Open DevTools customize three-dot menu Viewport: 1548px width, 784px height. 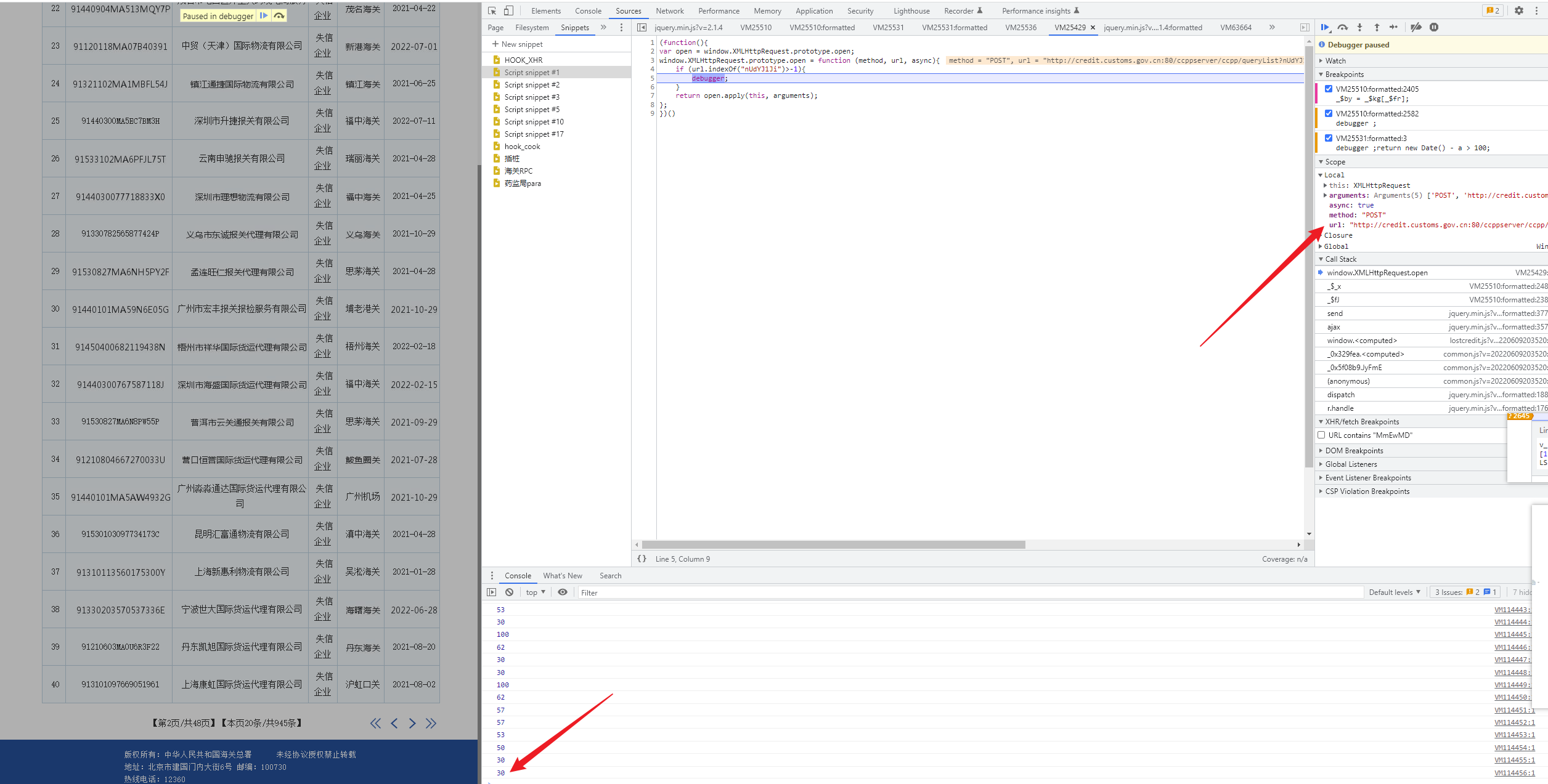coord(1537,10)
